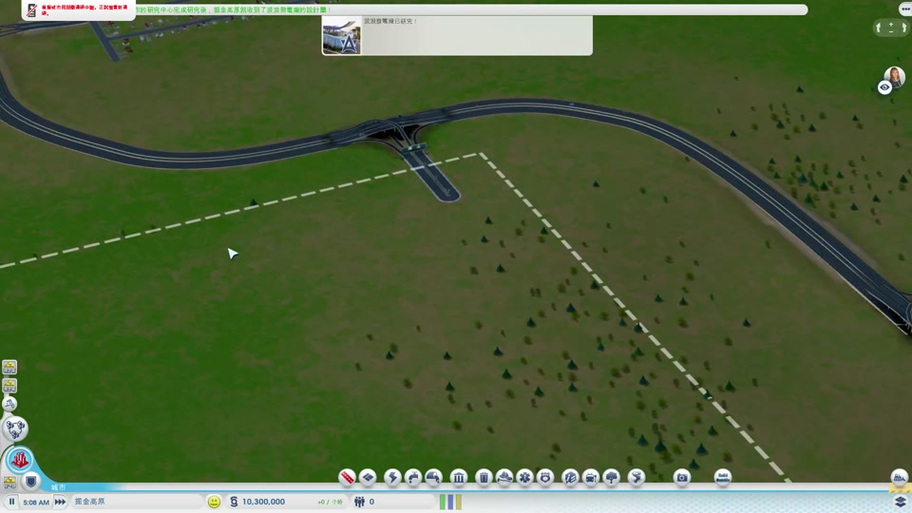912x513 pixels.
Task: Click the green scrolling news ticker text
Action: pos(233,10)
